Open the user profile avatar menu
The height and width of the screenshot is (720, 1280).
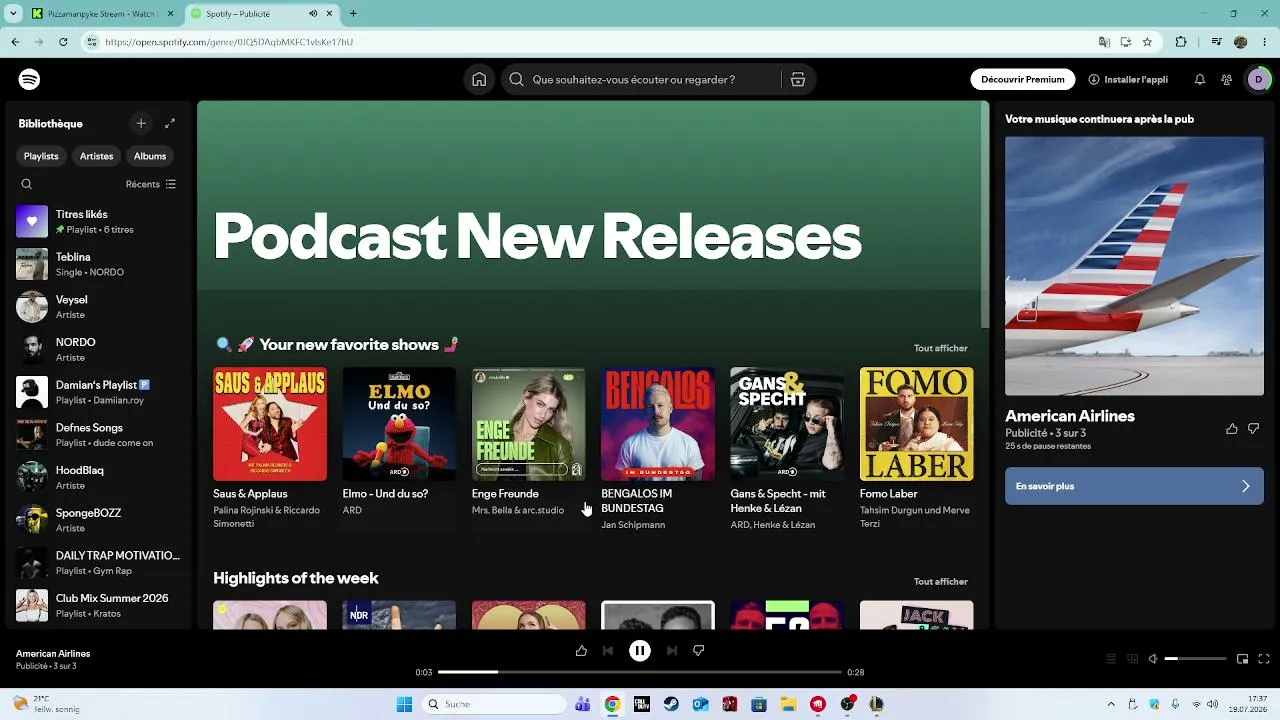(1258, 80)
